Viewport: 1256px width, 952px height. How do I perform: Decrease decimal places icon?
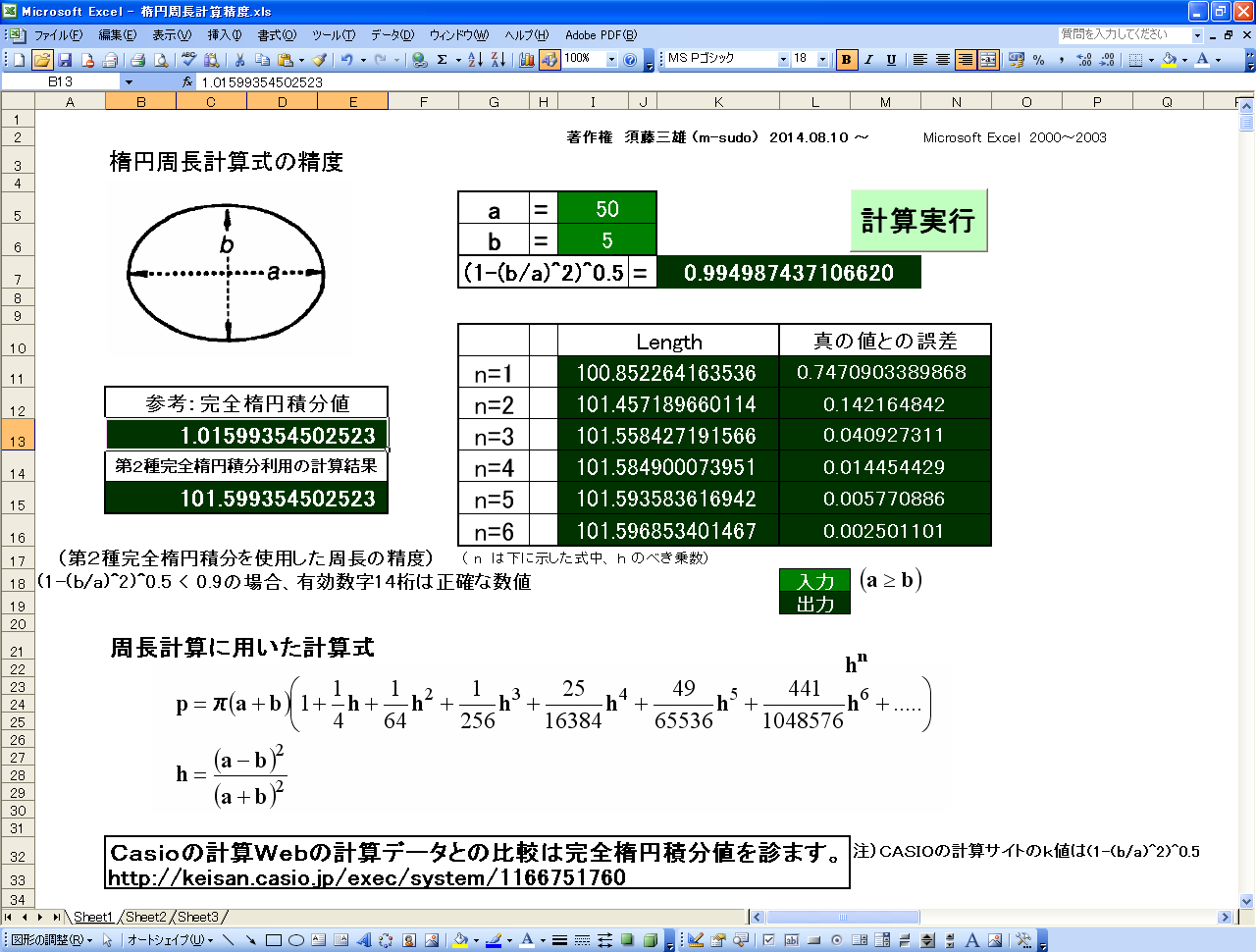1107,60
